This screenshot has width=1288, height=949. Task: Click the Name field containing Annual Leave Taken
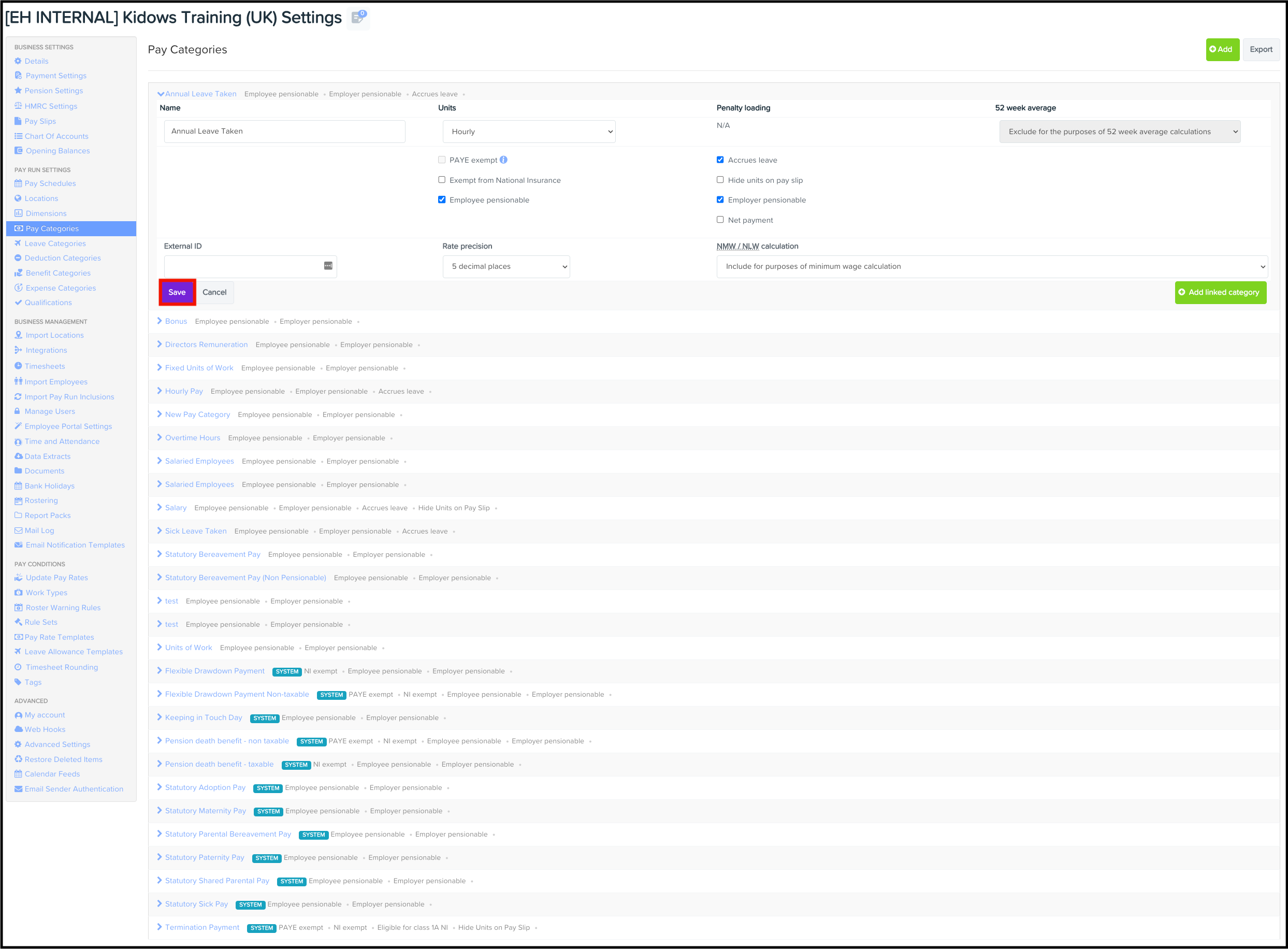tap(284, 132)
